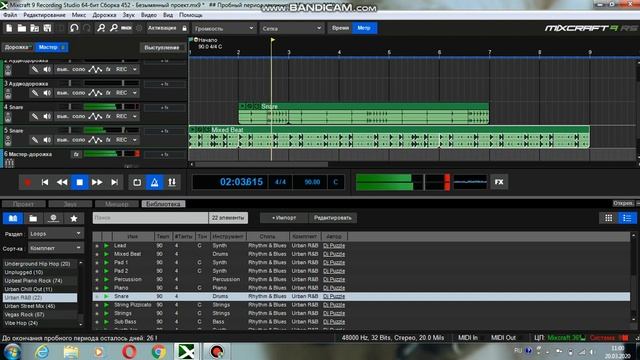Click the punch in/out arrows icon
Image resolution: width=640 pixels, height=360 pixels.
click(x=172, y=182)
